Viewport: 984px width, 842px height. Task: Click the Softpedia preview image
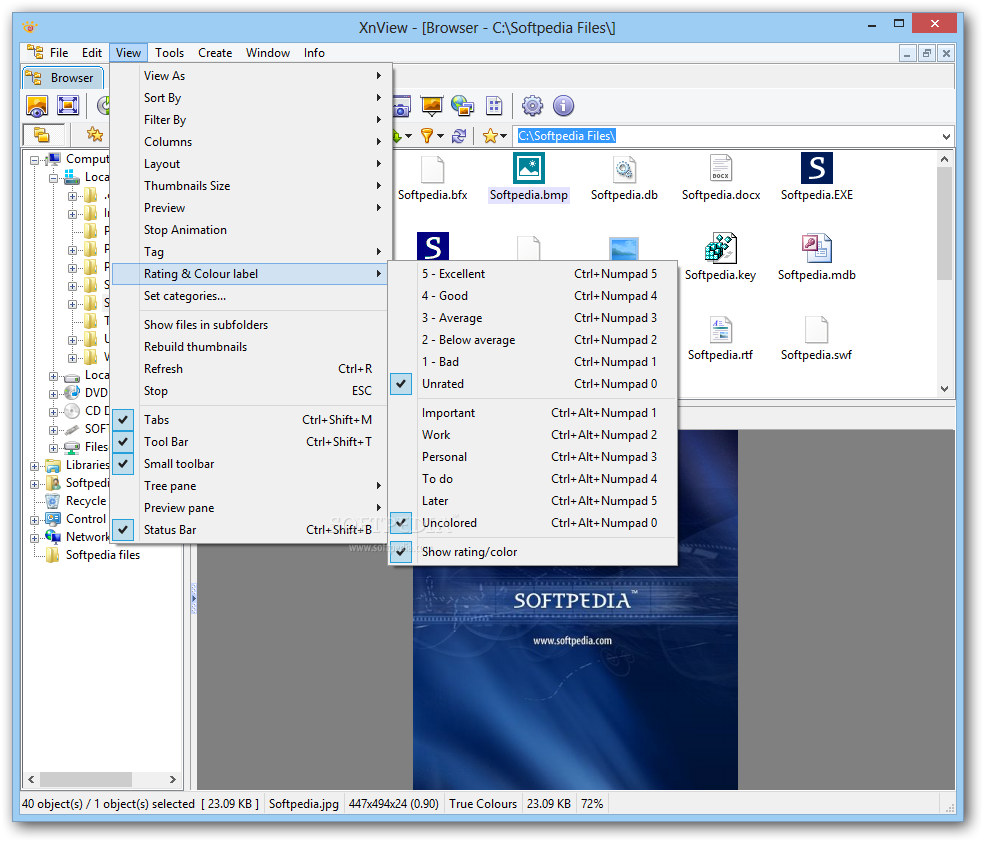[x=575, y=609]
